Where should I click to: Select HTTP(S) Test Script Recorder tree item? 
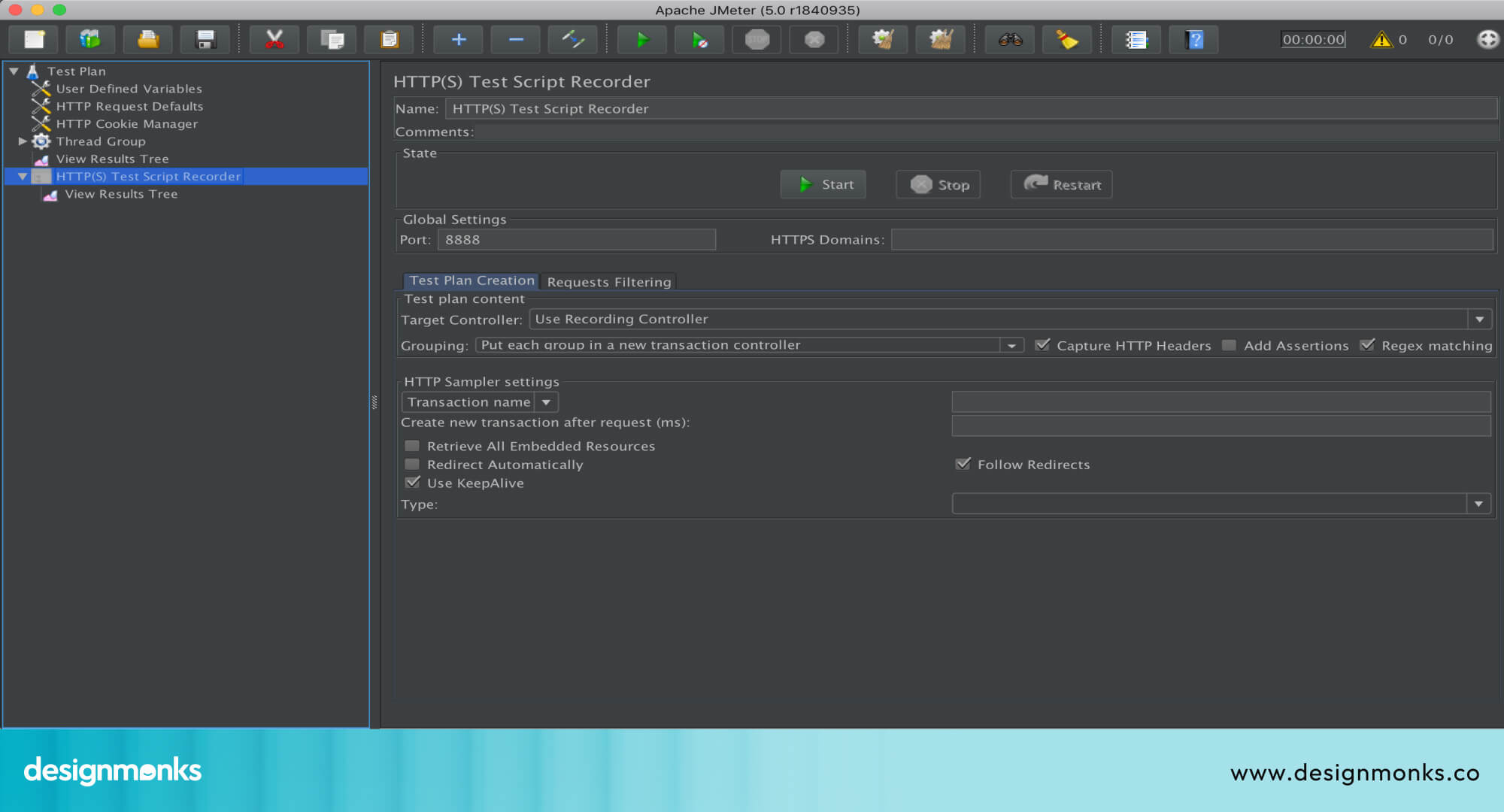148,176
